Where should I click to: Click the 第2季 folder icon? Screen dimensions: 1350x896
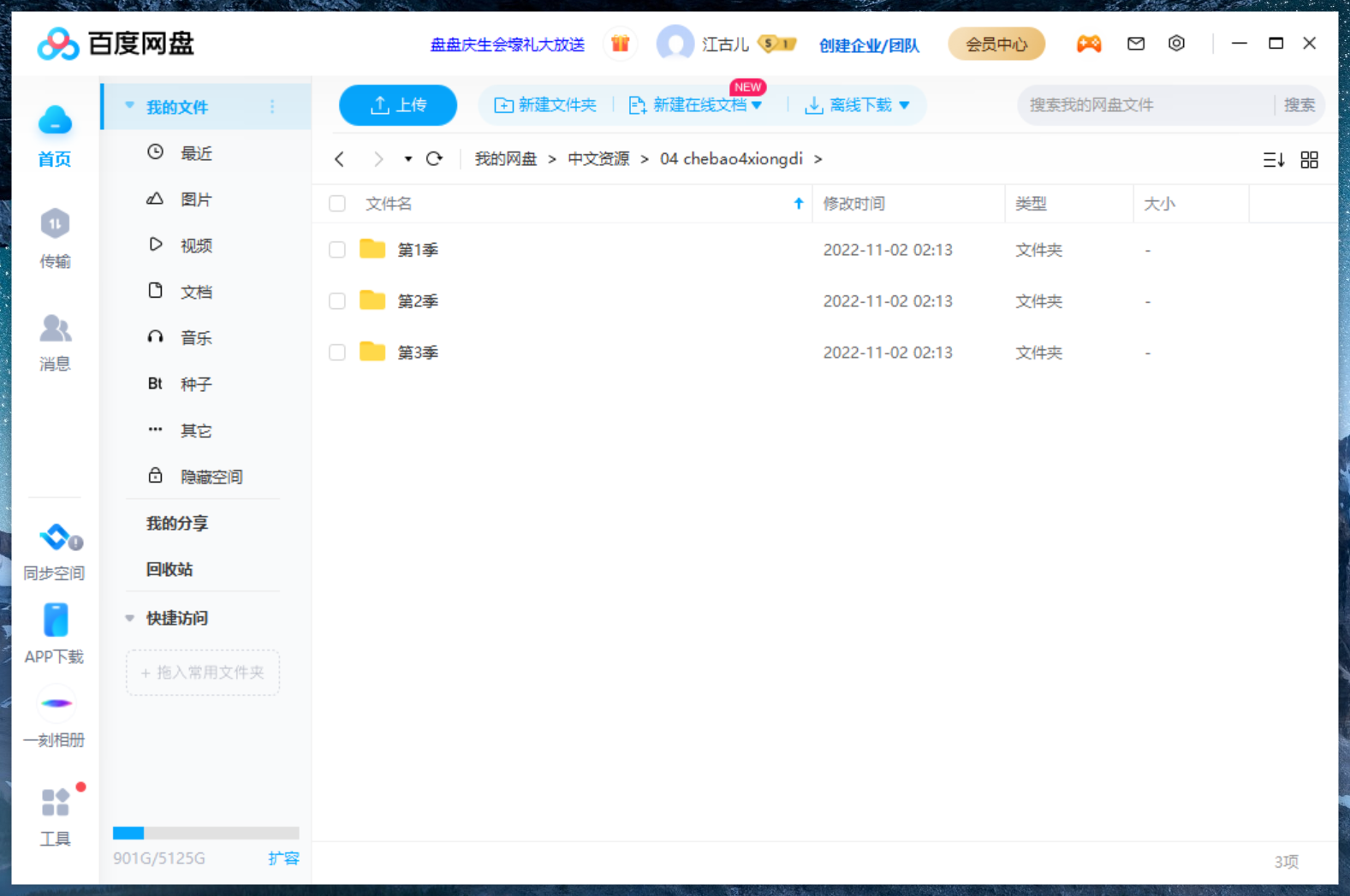[x=372, y=300]
